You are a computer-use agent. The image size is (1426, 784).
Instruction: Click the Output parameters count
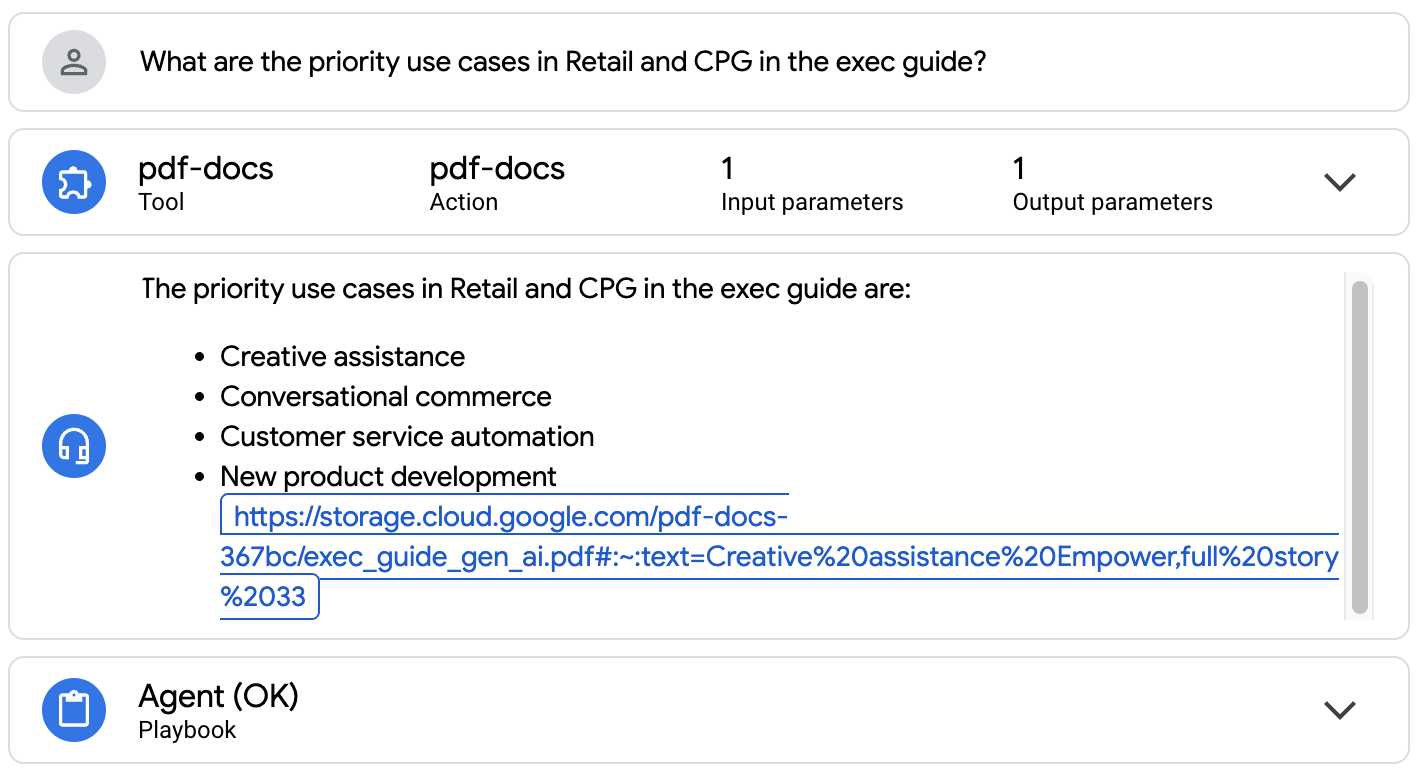1020,169
